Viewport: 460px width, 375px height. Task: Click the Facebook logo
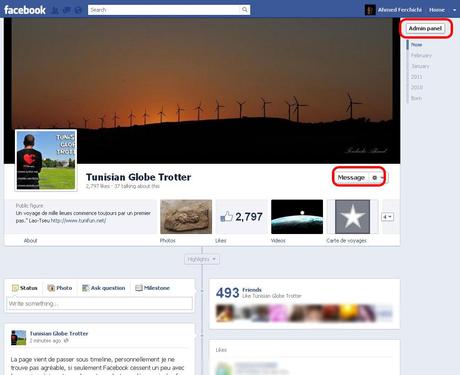point(25,10)
